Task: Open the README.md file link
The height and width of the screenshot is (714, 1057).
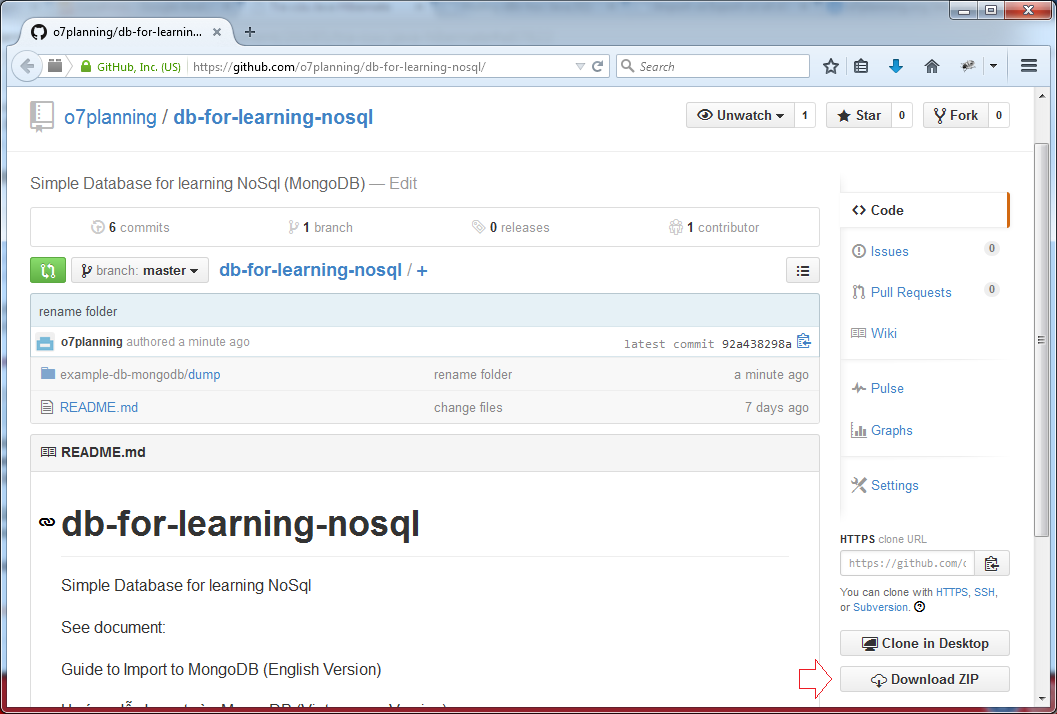Action: tap(99, 407)
